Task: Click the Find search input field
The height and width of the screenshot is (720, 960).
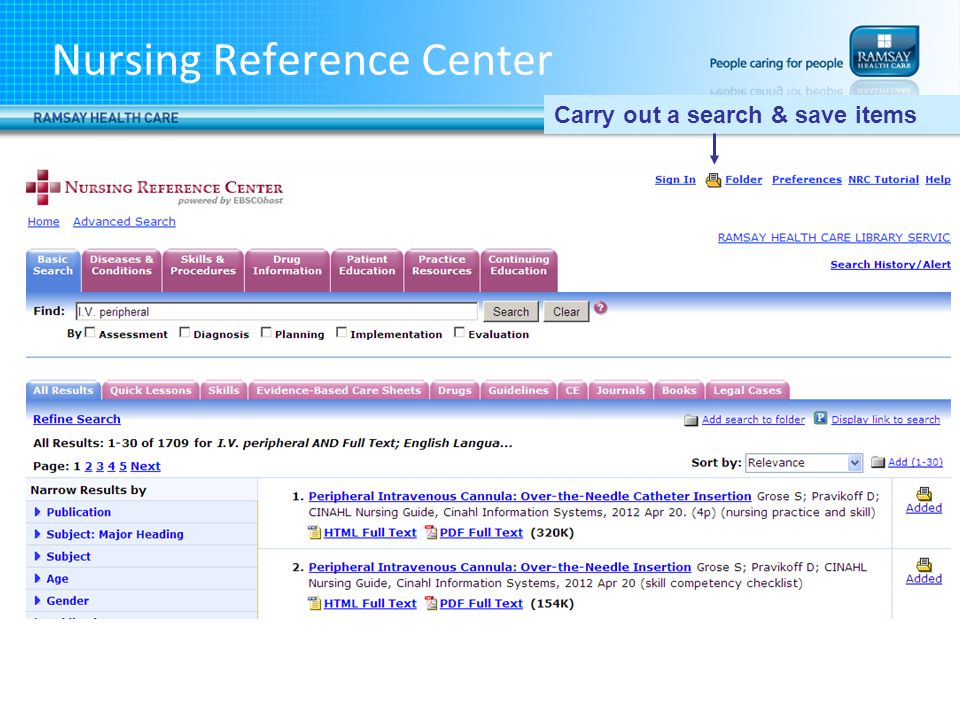Action: tap(277, 312)
